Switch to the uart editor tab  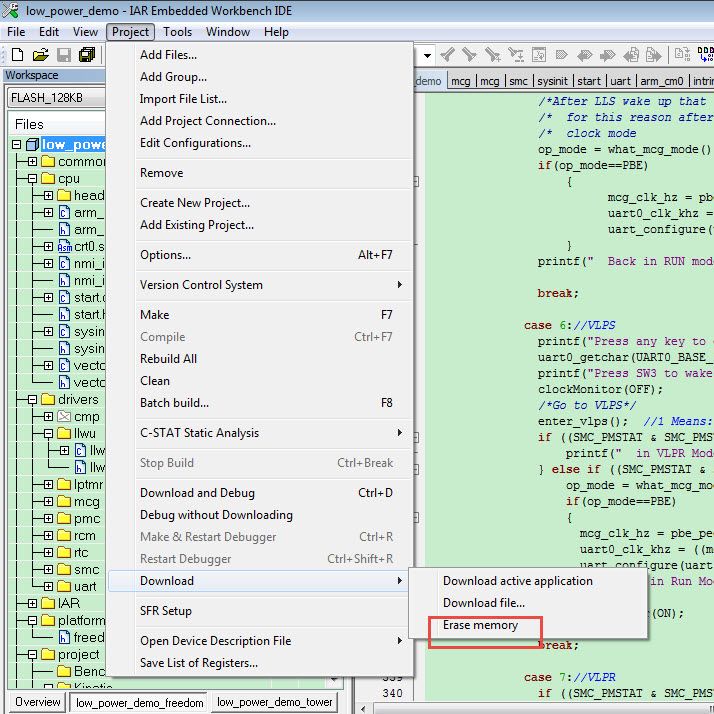point(620,81)
